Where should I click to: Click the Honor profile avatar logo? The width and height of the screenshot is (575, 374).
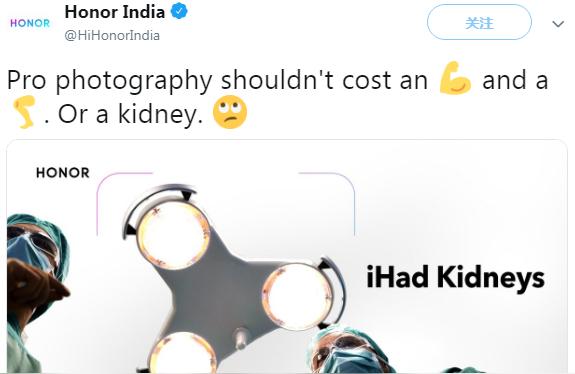pyautogui.click(x=30, y=23)
